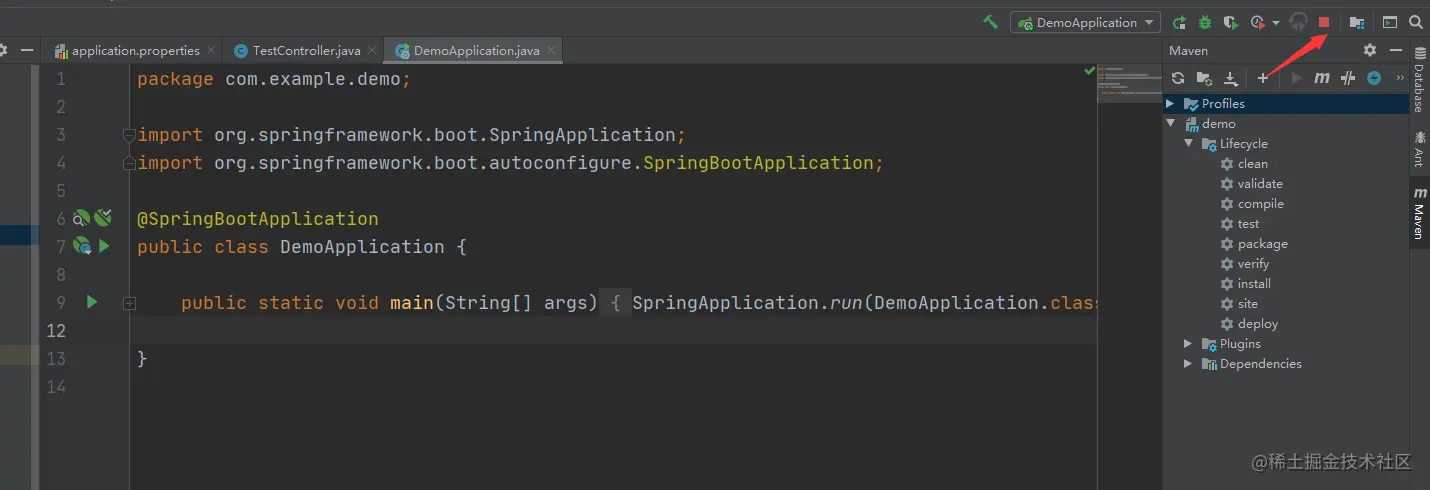Select the validate lifecycle goal
Image resolution: width=1430 pixels, height=490 pixels.
pyautogui.click(x=1252, y=184)
